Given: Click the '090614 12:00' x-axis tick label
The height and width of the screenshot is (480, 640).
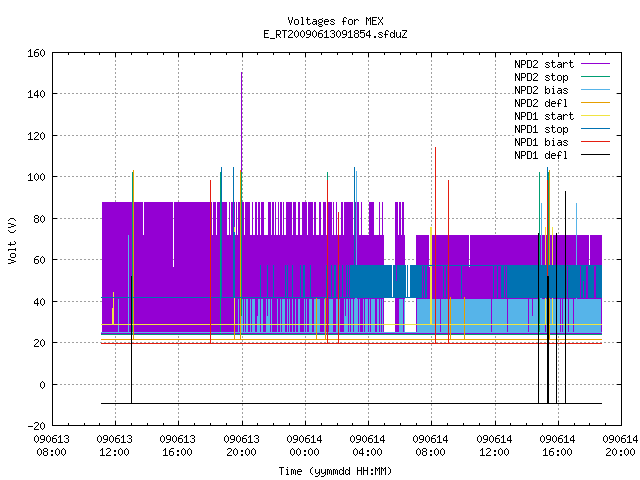Looking at the screenshot, I should click(x=494, y=446).
